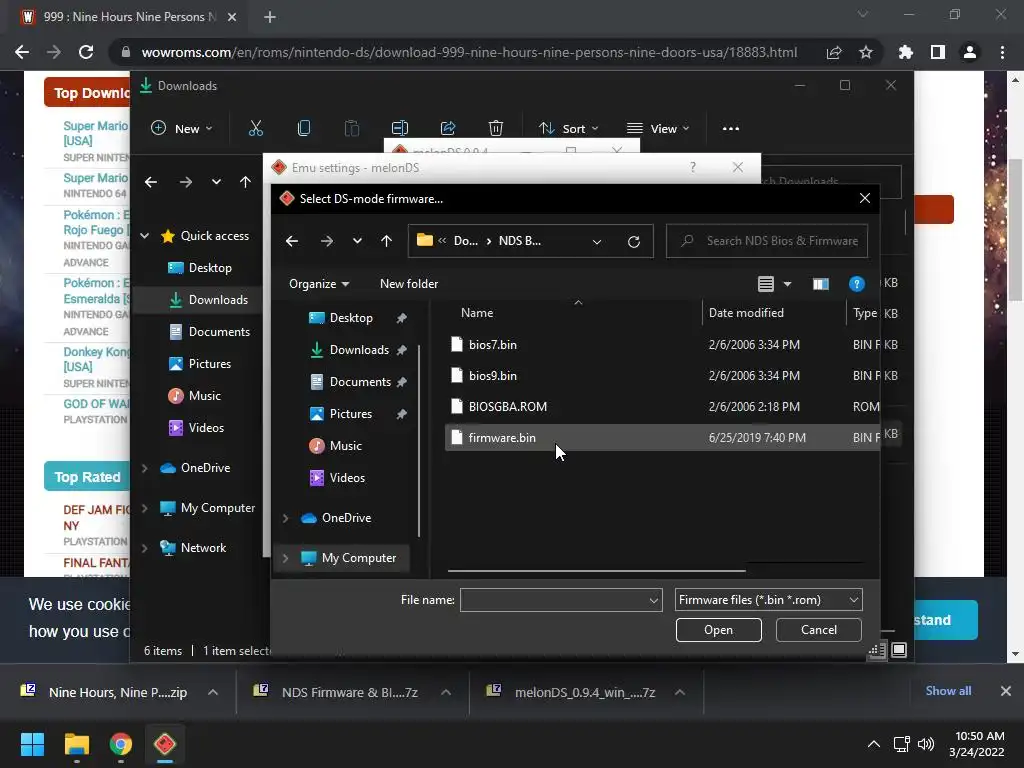Viewport: 1024px width, 768px height.
Task: Select Videos in dialog navigation pane
Action: [x=347, y=478]
